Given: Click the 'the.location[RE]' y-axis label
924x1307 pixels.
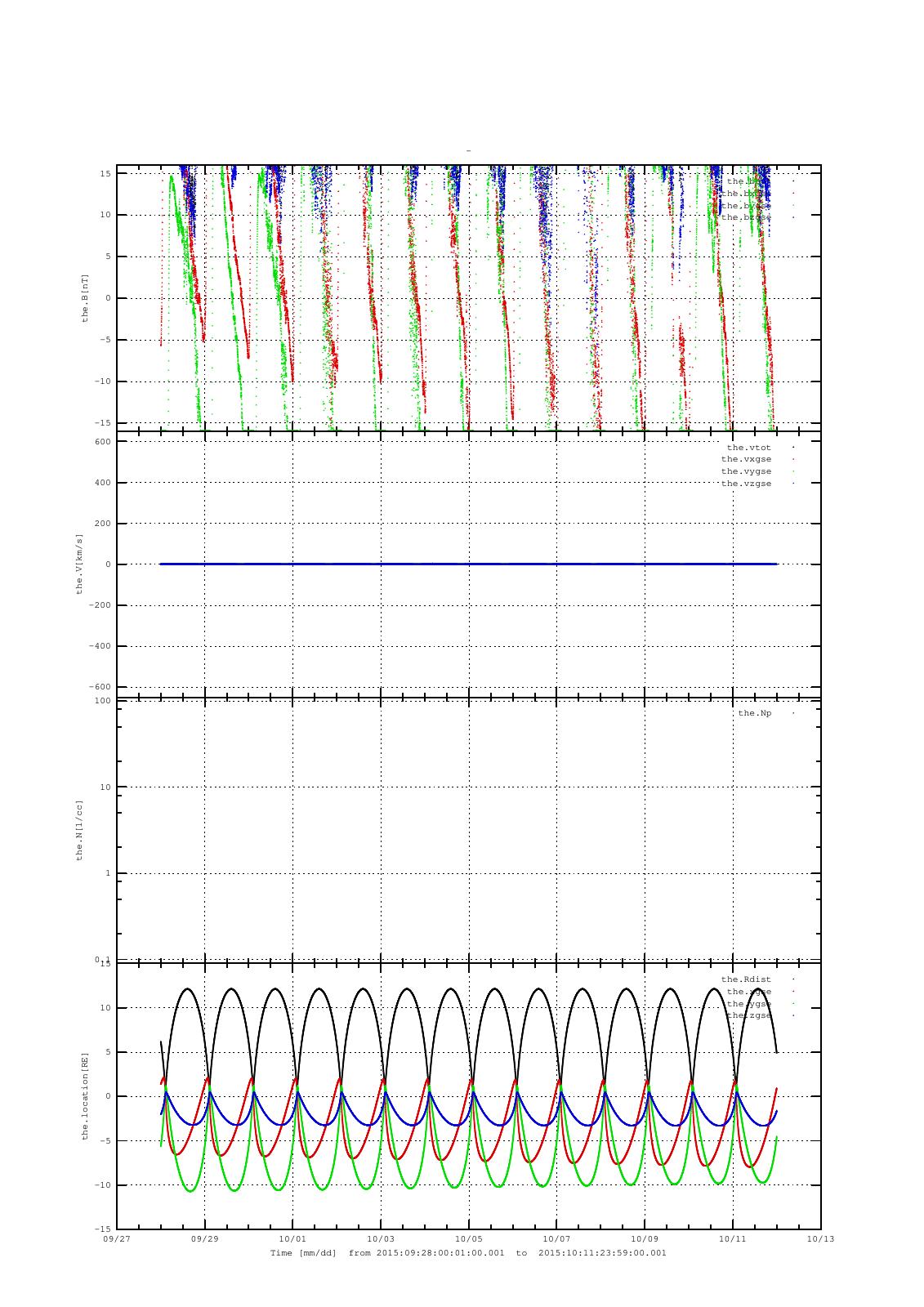Looking at the screenshot, I should (x=84, y=1096).
